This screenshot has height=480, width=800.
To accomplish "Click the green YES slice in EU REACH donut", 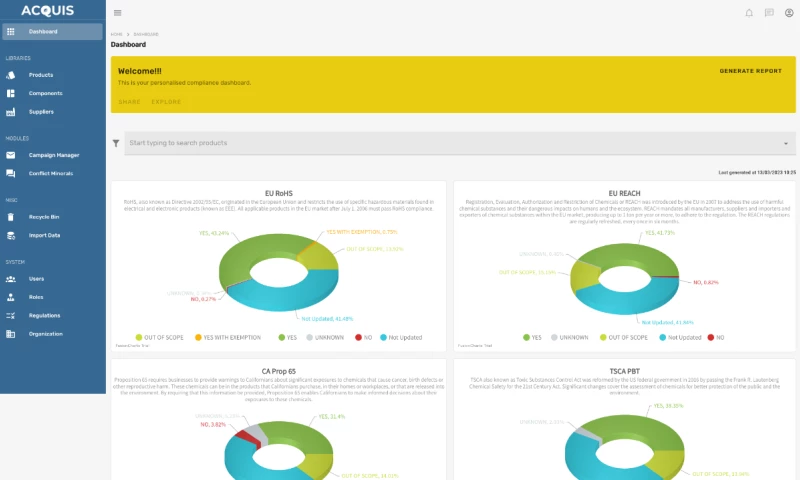I will [x=629, y=252].
